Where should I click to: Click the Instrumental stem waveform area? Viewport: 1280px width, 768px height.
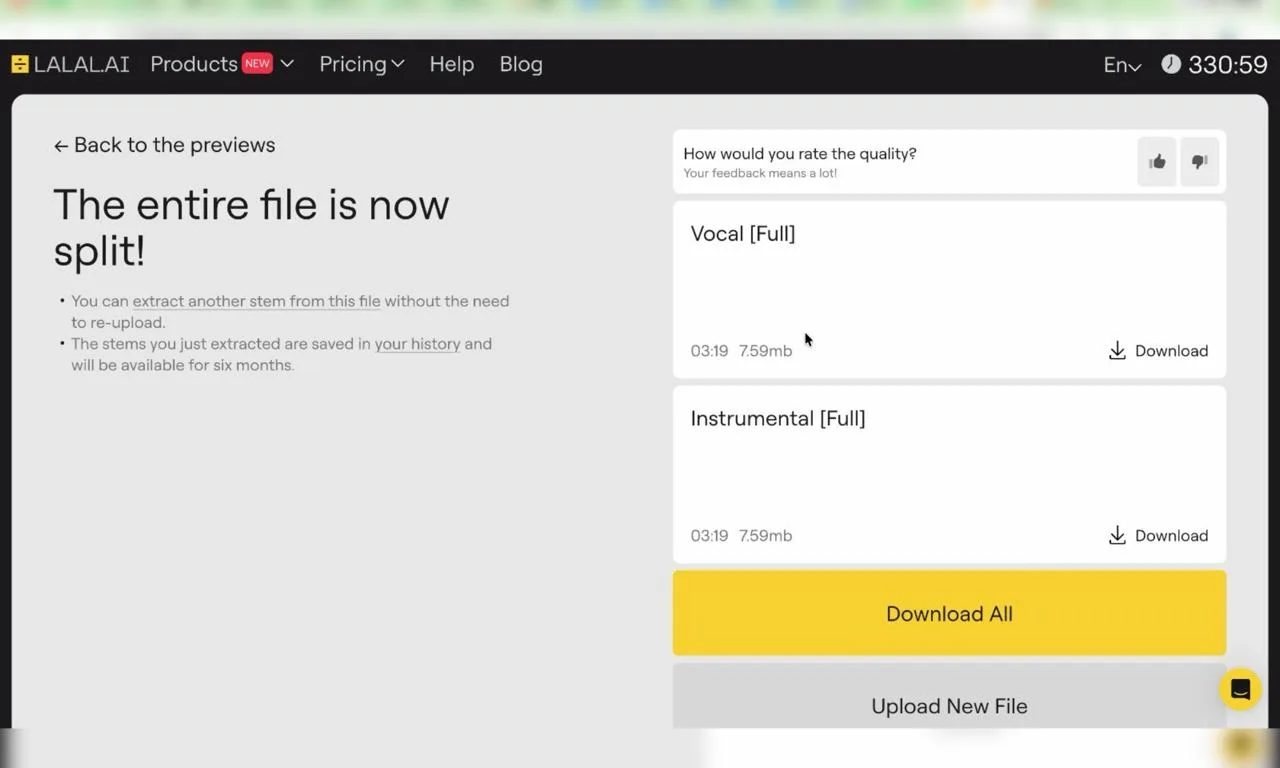pos(949,477)
